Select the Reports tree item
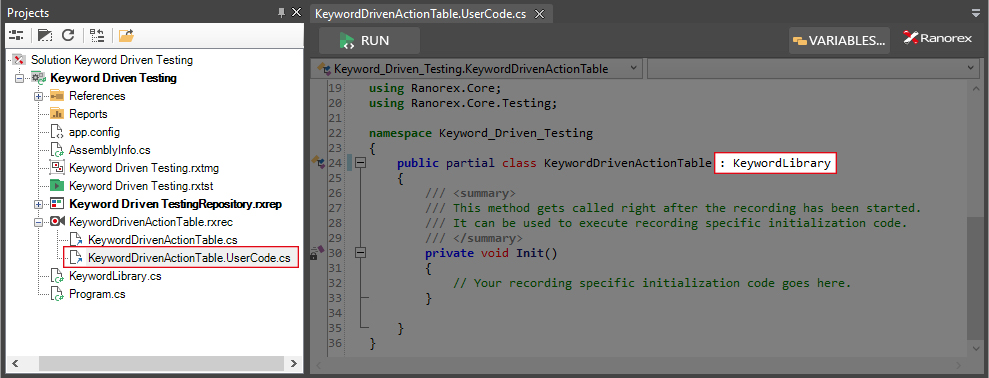 [88, 114]
